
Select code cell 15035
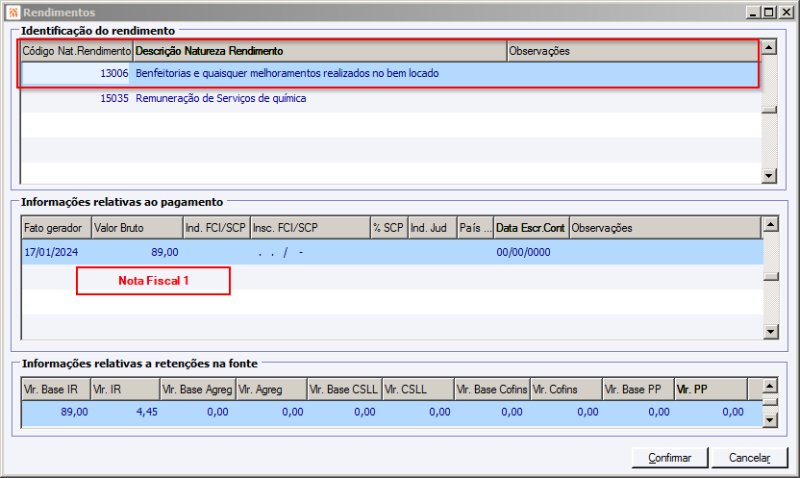tap(75, 98)
